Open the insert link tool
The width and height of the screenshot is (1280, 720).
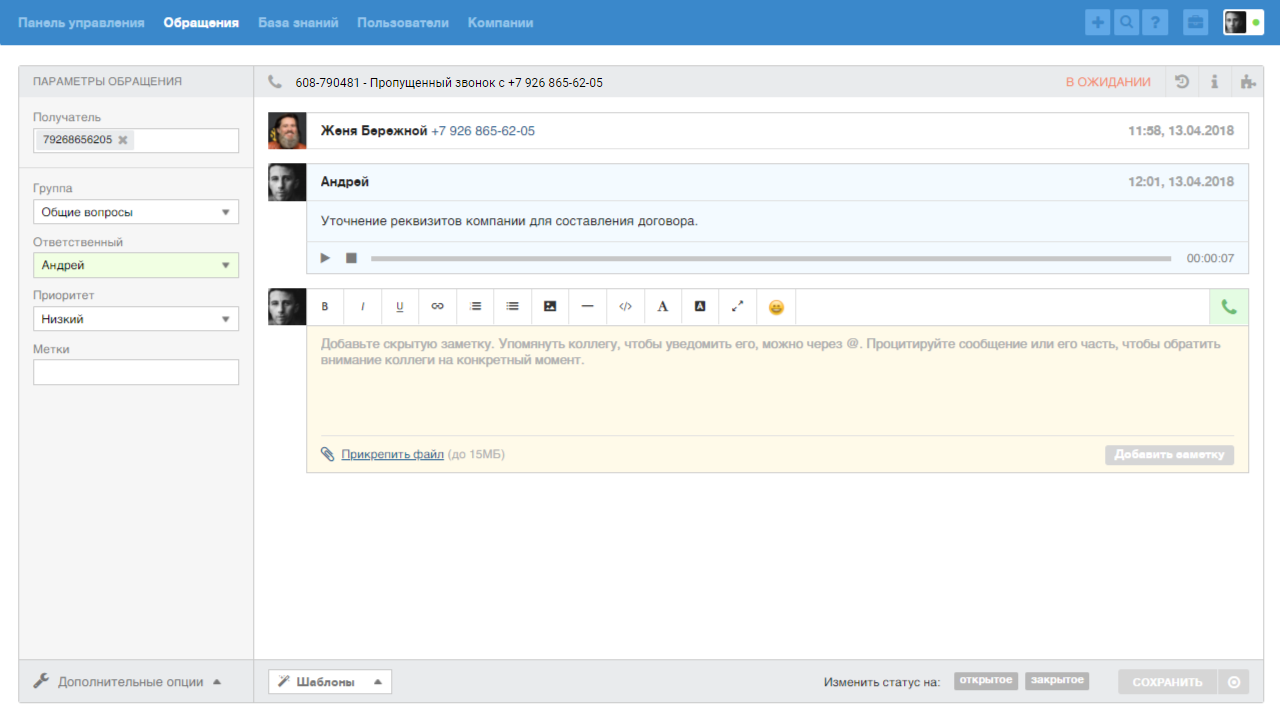click(438, 306)
